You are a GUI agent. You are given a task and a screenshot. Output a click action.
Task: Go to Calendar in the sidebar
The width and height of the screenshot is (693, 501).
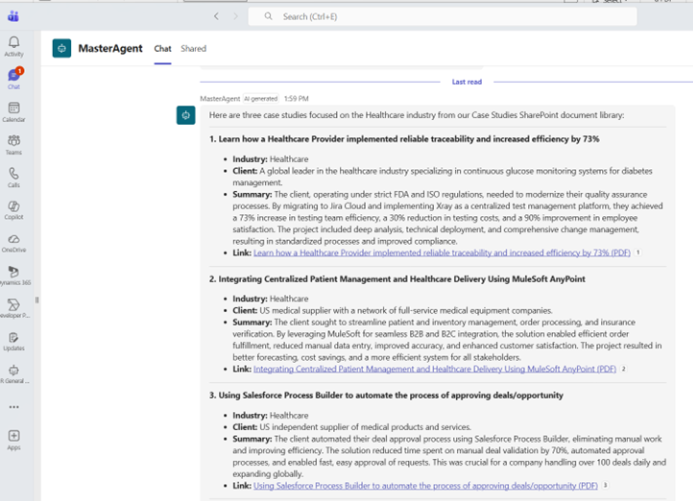(14, 110)
